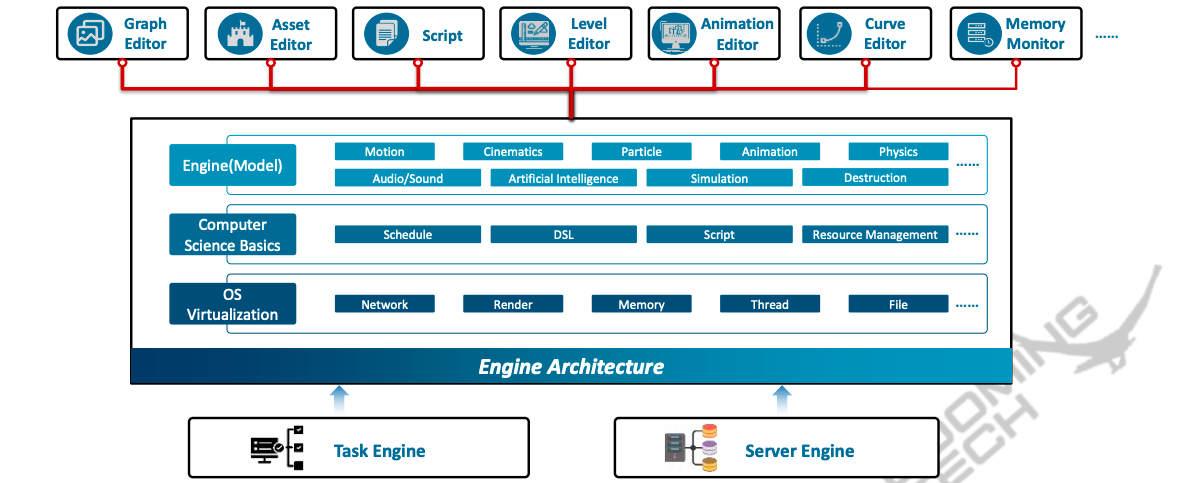Select the Memory Monitor label
The height and width of the screenshot is (483, 1202).
click(x=1035, y=34)
